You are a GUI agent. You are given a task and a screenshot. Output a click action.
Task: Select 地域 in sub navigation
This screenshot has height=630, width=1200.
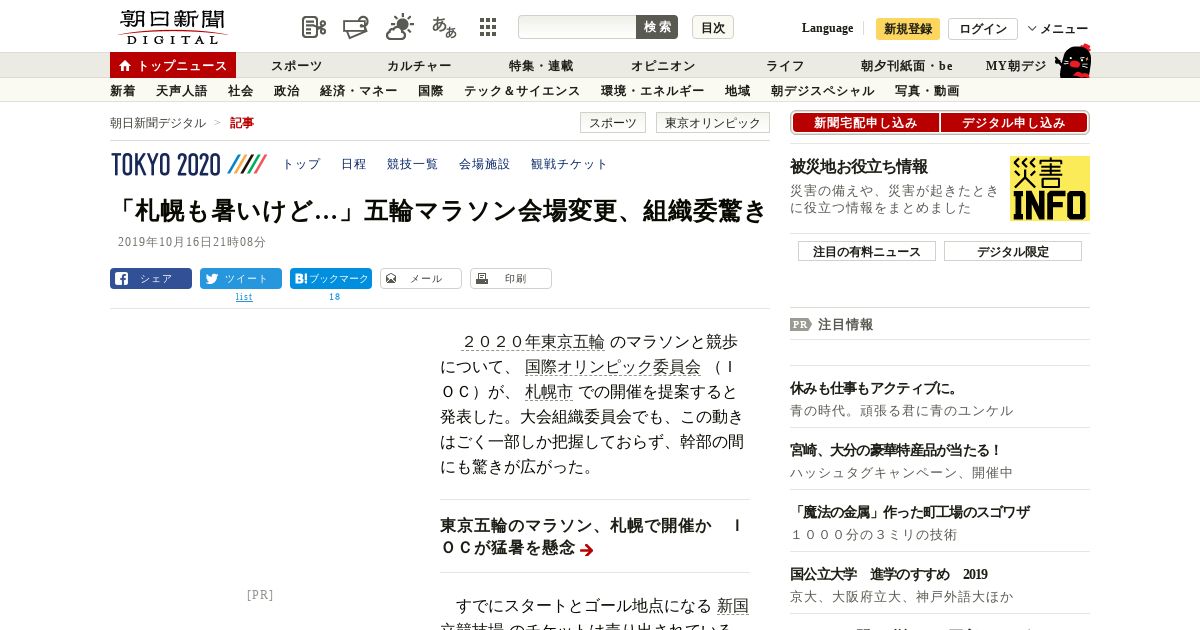point(738,91)
